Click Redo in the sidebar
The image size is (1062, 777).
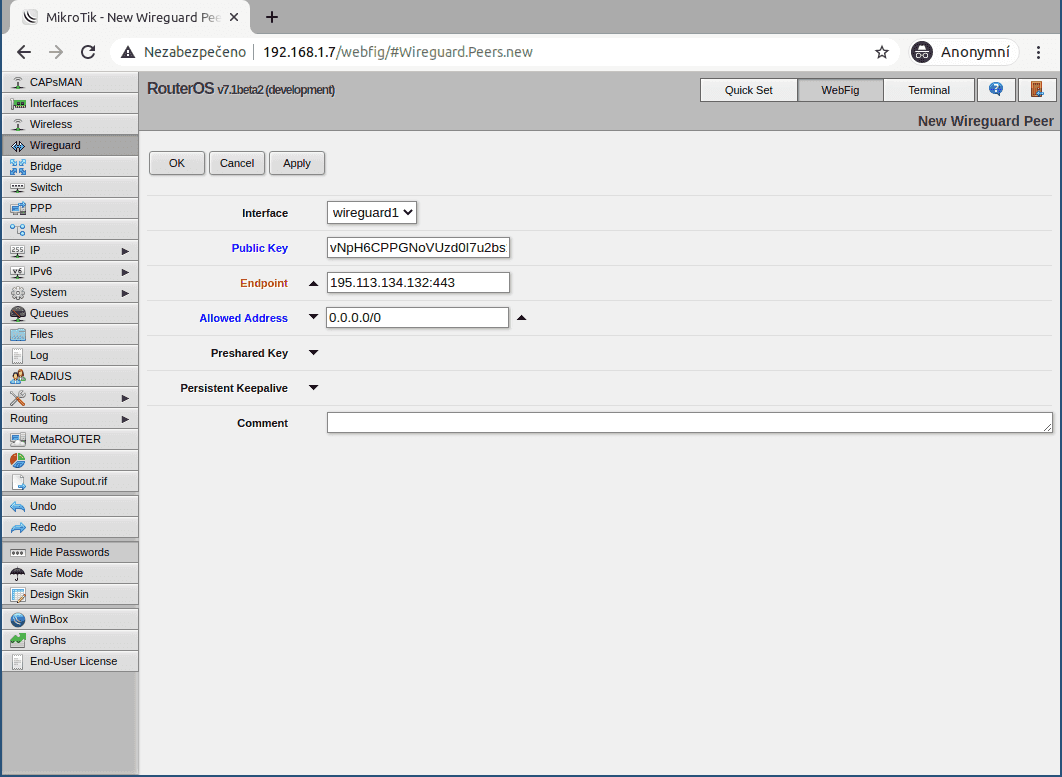[70, 527]
